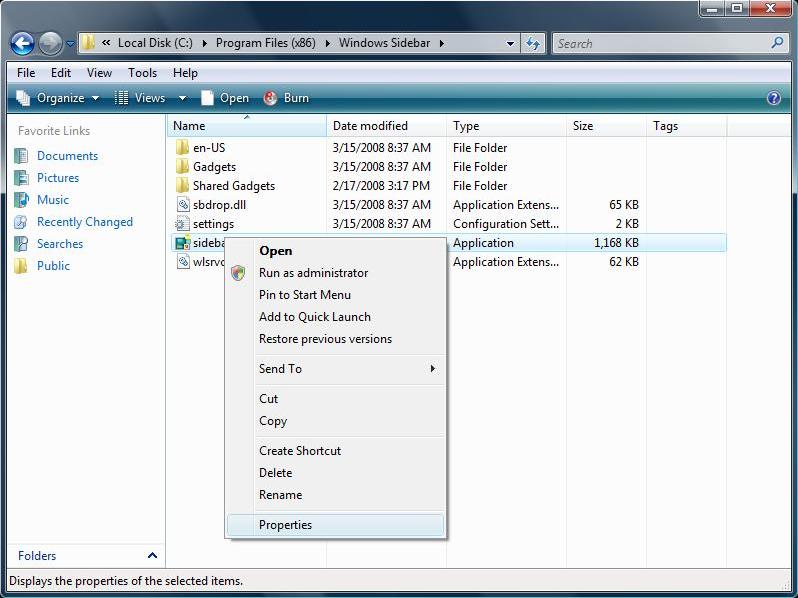798x598 pixels.
Task: Sort by the Size column header
Action: (x=606, y=126)
